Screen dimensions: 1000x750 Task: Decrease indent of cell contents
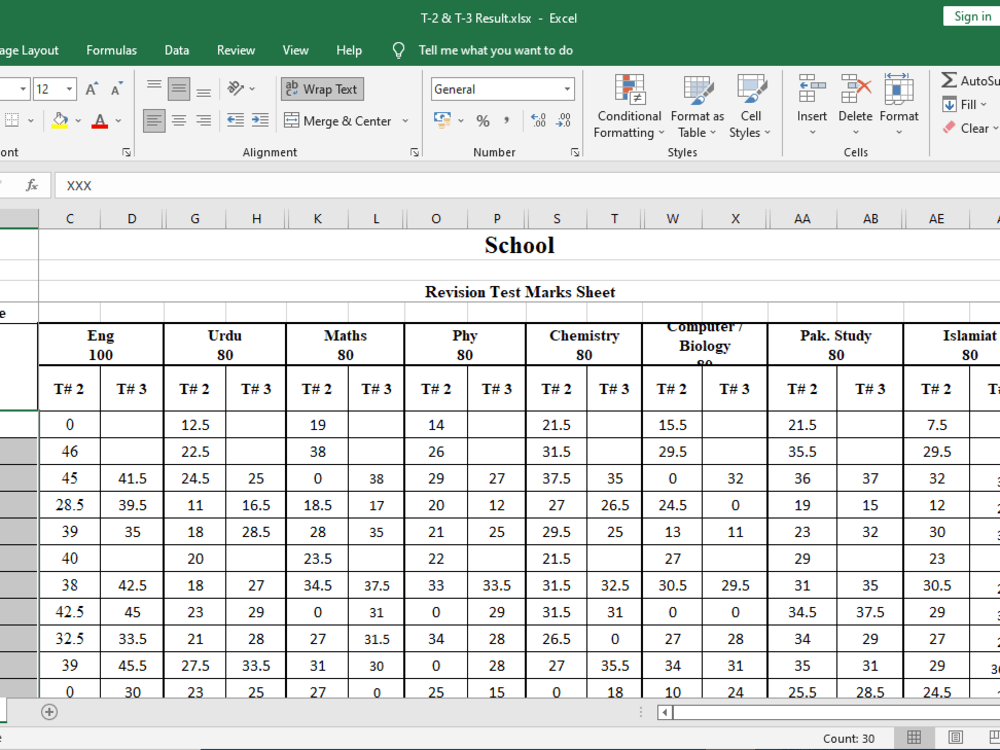click(x=235, y=120)
